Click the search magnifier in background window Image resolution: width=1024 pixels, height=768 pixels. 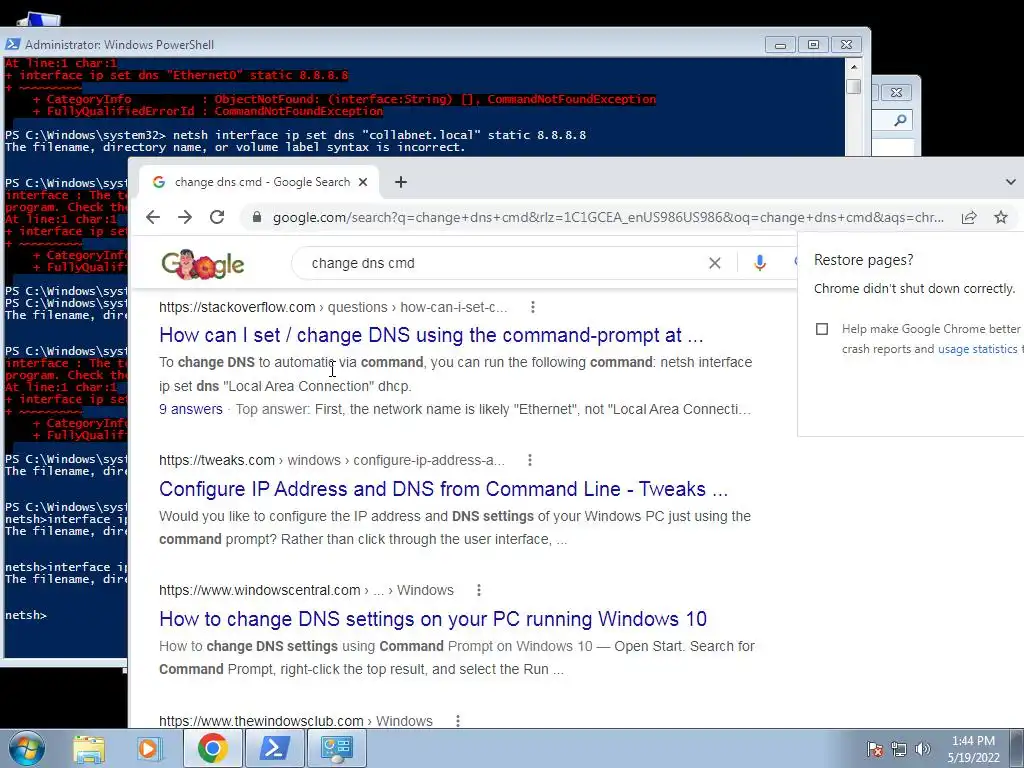click(899, 120)
